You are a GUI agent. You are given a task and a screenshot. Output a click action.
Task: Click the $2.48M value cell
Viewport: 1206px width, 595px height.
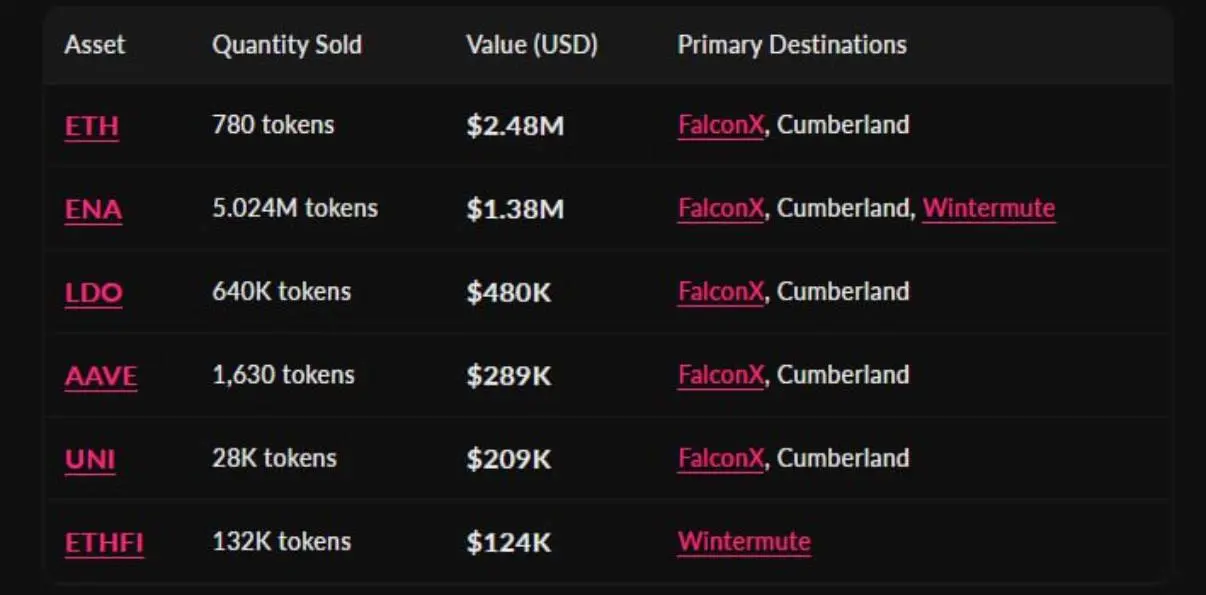[x=515, y=126]
